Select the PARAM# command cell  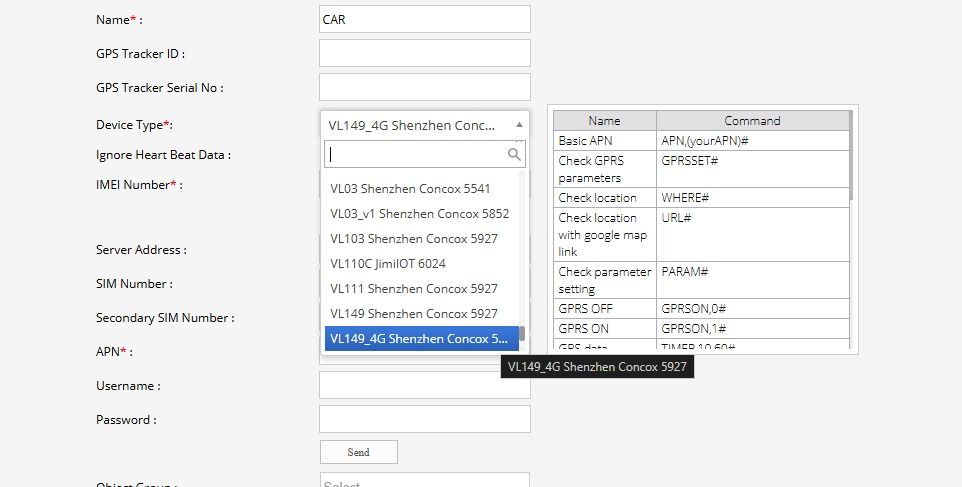753,280
